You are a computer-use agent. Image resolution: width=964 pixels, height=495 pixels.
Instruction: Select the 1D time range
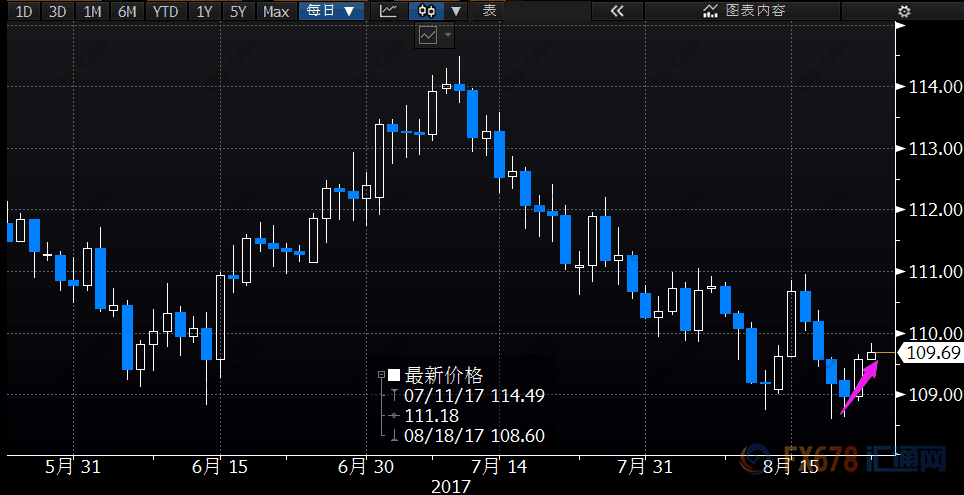coord(24,11)
